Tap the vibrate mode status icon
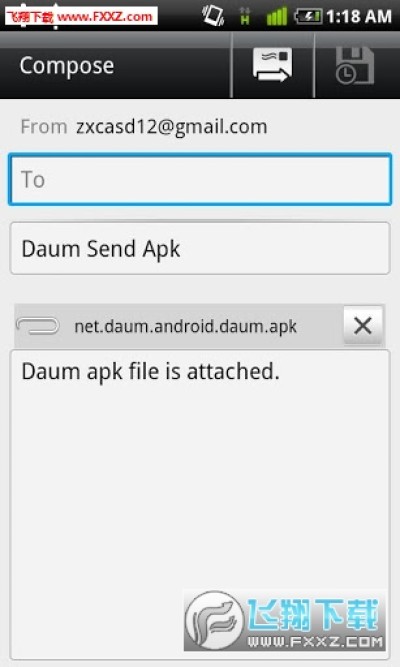Image resolution: width=400 pixels, height=667 pixels. coord(213,16)
